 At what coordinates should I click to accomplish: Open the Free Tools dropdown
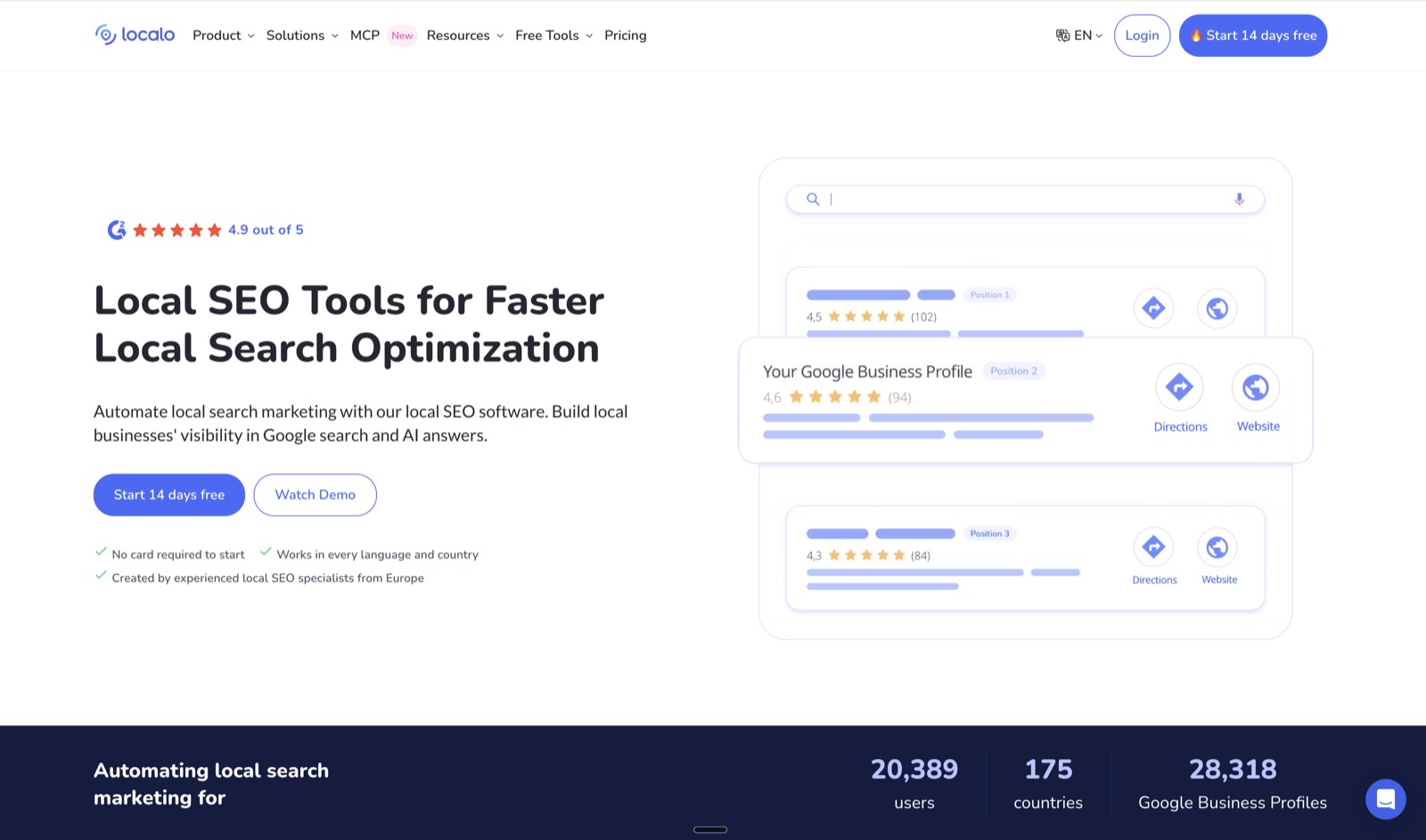[x=553, y=36]
